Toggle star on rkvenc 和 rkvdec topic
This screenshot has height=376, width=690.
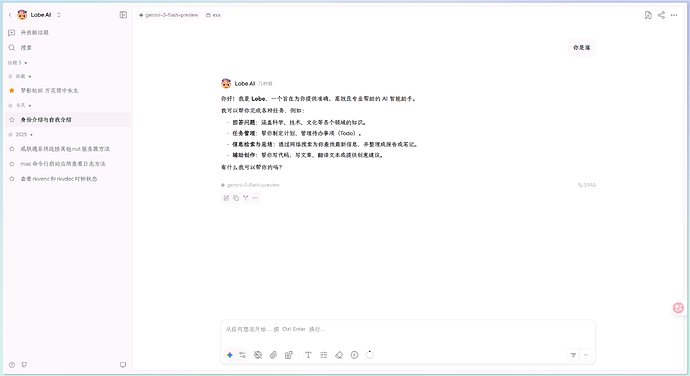tap(12, 179)
